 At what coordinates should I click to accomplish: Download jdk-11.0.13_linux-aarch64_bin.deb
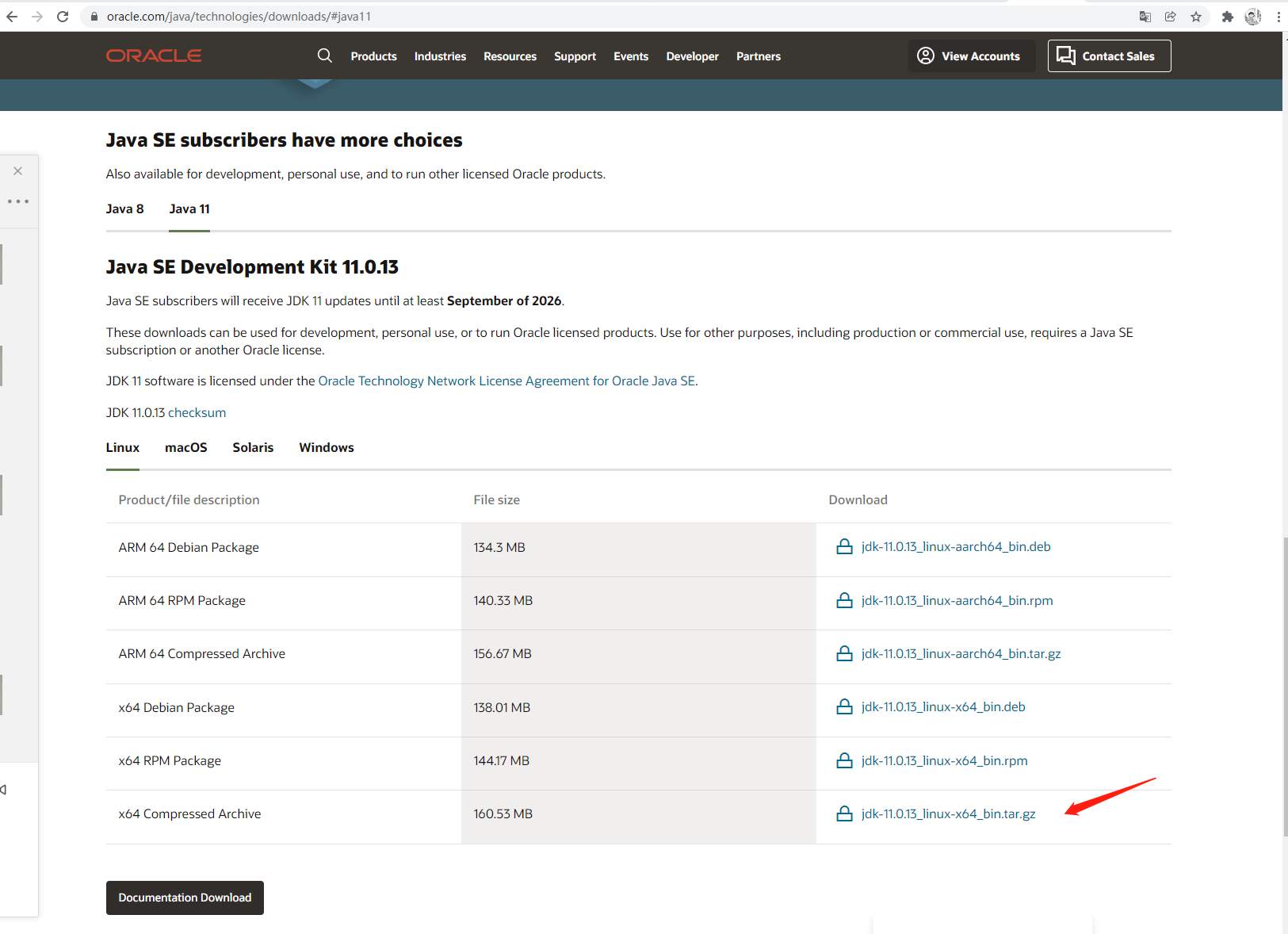point(956,546)
